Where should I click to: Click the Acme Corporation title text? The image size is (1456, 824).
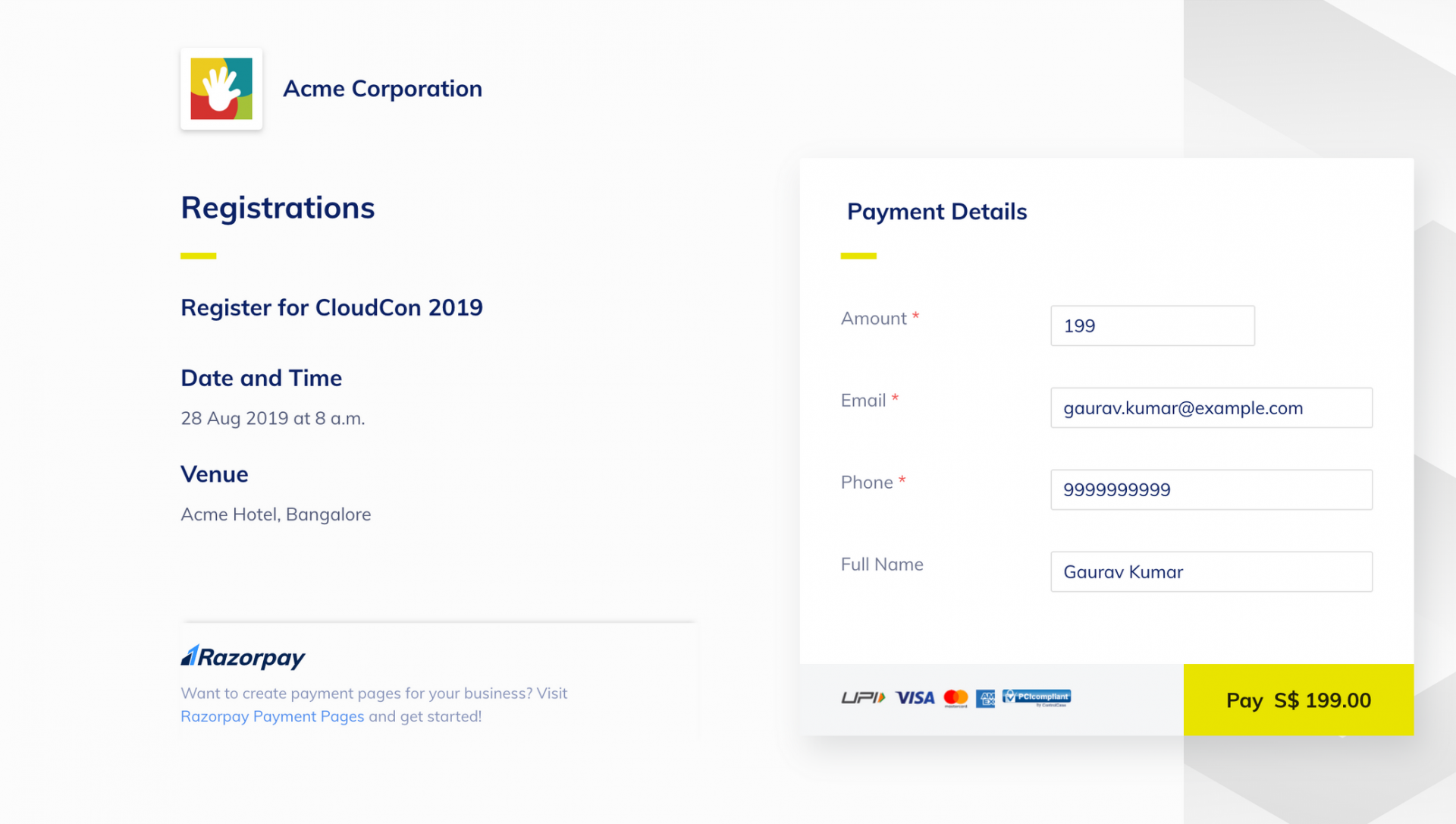pos(382,89)
